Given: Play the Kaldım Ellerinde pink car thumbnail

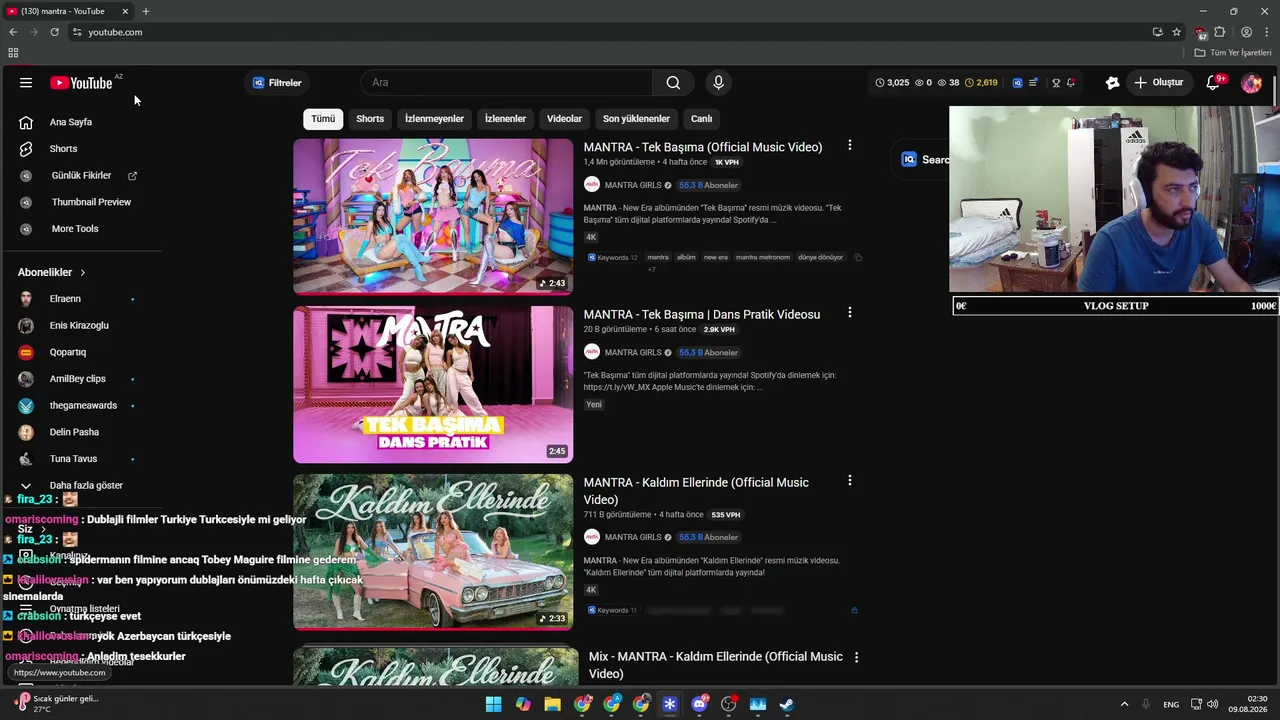Looking at the screenshot, I should coord(433,552).
